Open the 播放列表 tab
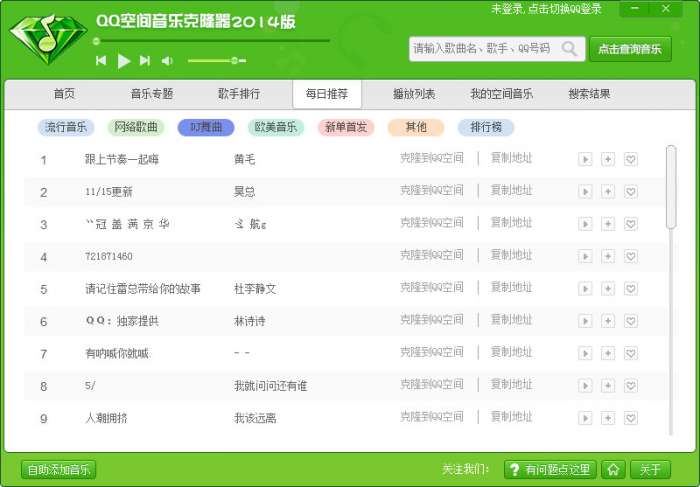The width and height of the screenshot is (700, 487). coord(414,94)
